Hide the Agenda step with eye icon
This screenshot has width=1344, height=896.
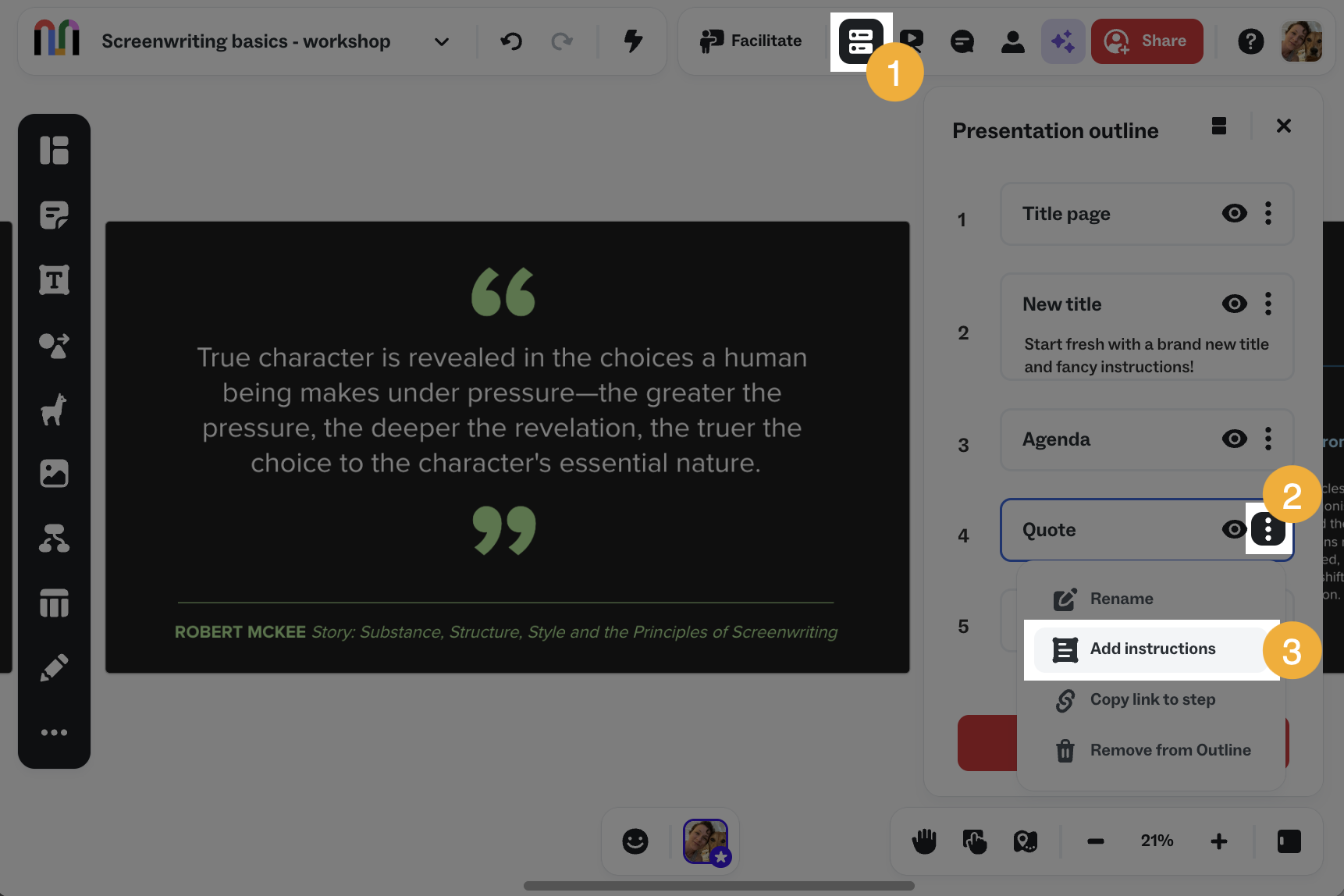(x=1234, y=439)
